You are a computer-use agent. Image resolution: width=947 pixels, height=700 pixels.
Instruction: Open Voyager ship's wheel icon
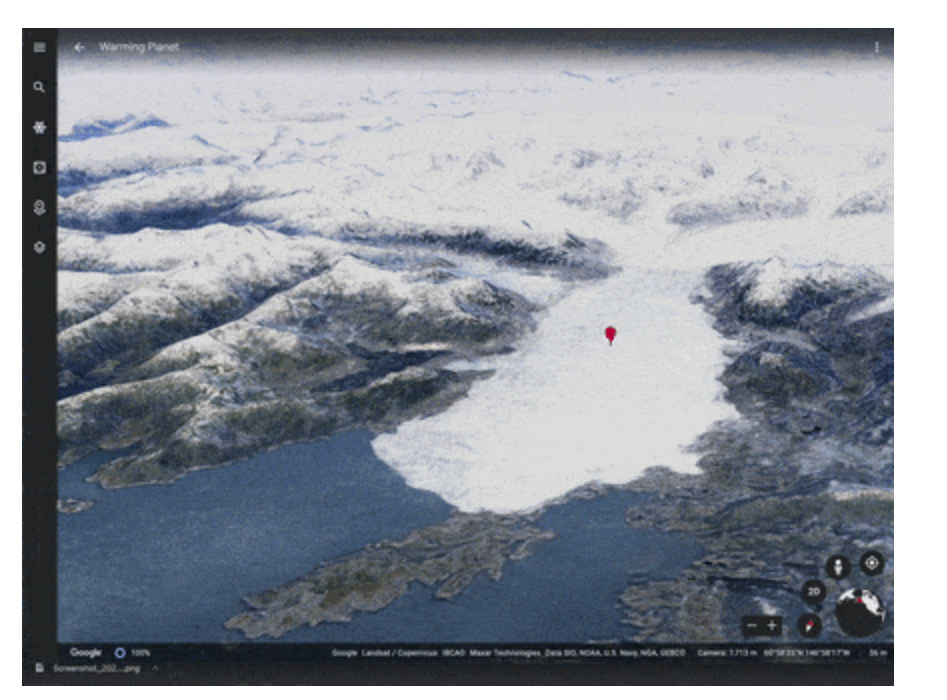coord(39,128)
